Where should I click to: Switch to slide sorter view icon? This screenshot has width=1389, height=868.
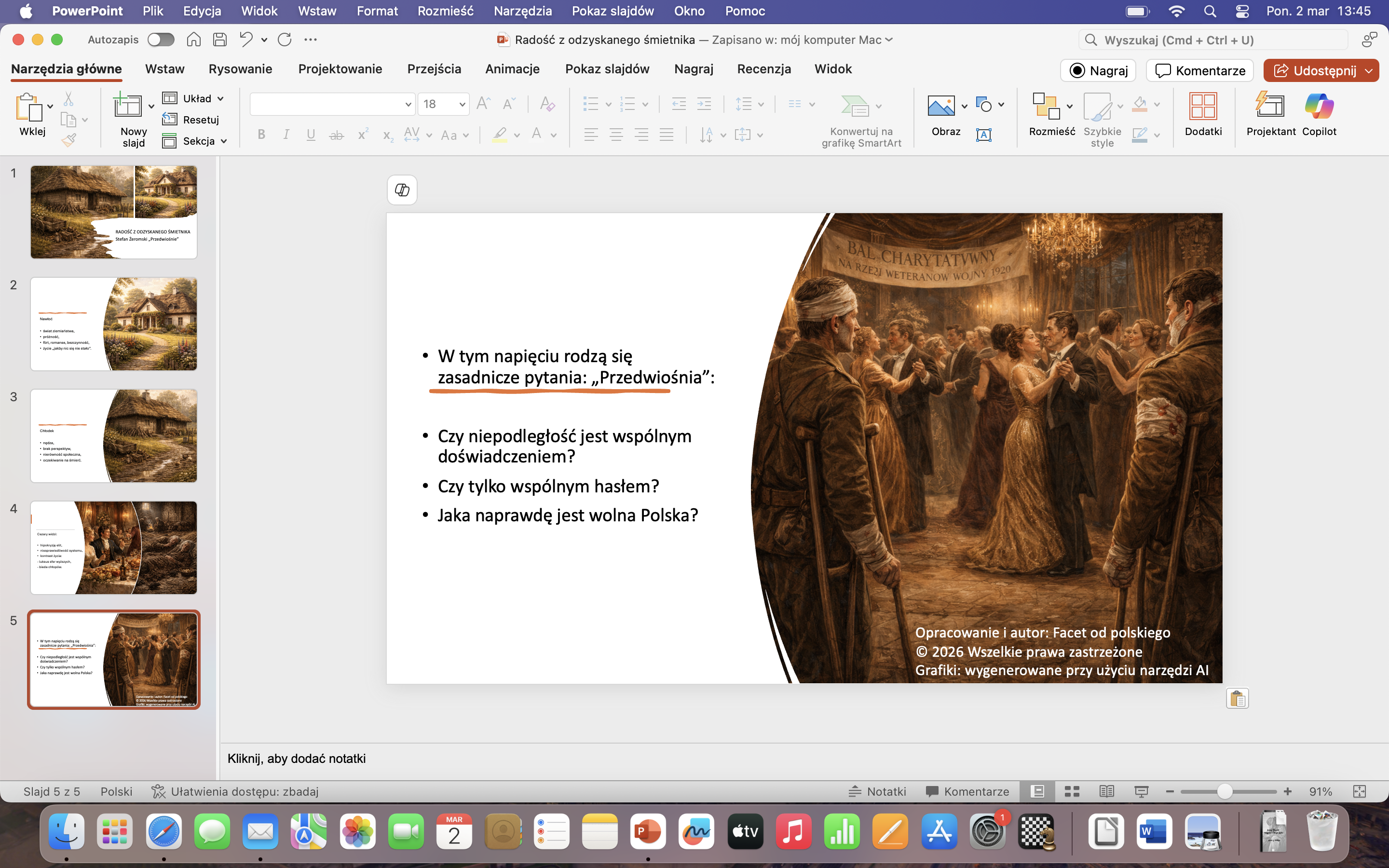(x=1072, y=792)
